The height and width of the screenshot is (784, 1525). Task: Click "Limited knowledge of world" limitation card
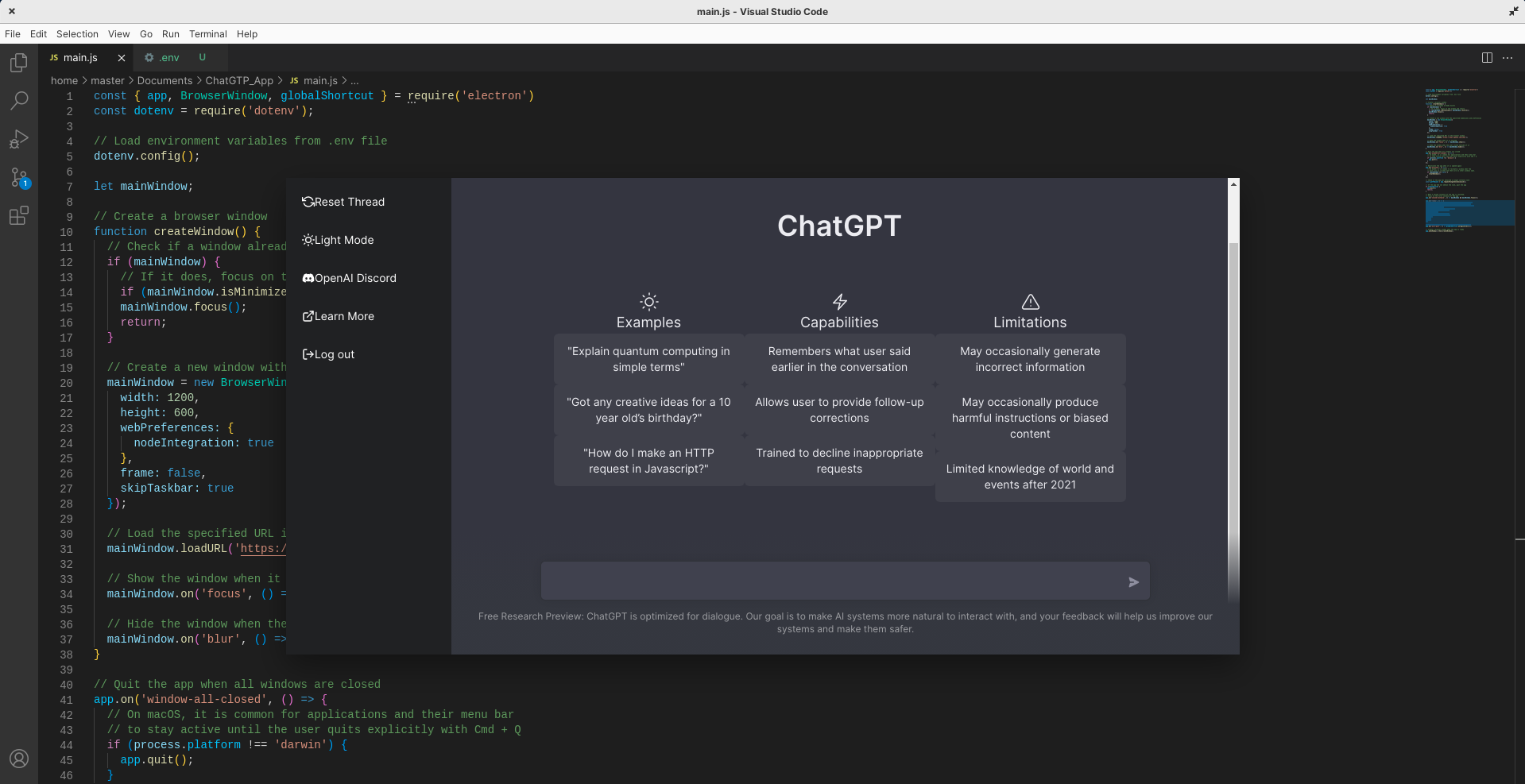[x=1030, y=477]
